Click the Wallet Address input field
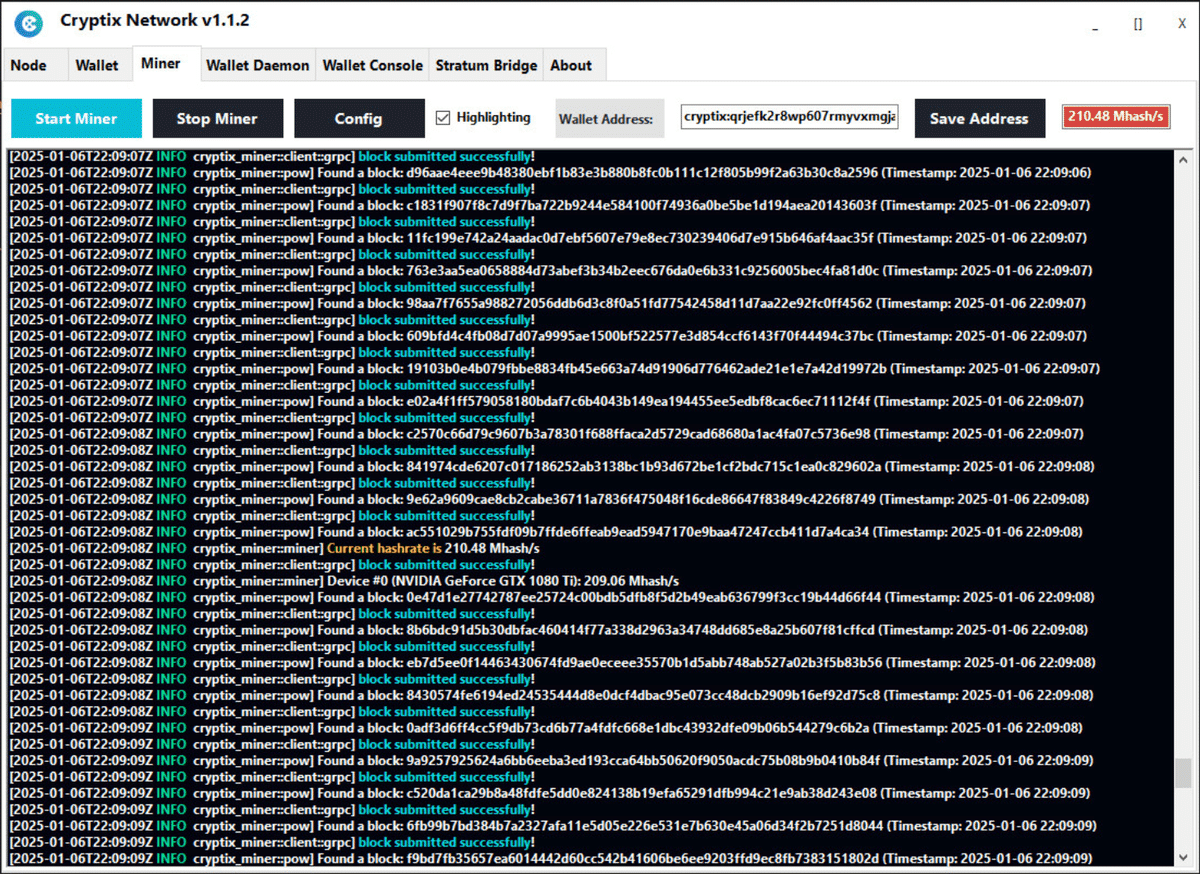 pos(790,117)
